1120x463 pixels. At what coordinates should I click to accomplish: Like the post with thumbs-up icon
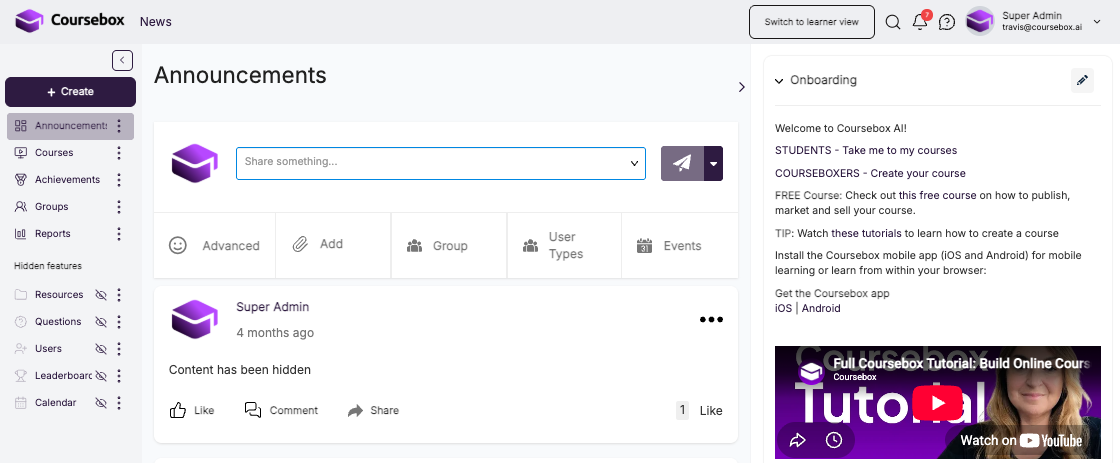tap(178, 410)
